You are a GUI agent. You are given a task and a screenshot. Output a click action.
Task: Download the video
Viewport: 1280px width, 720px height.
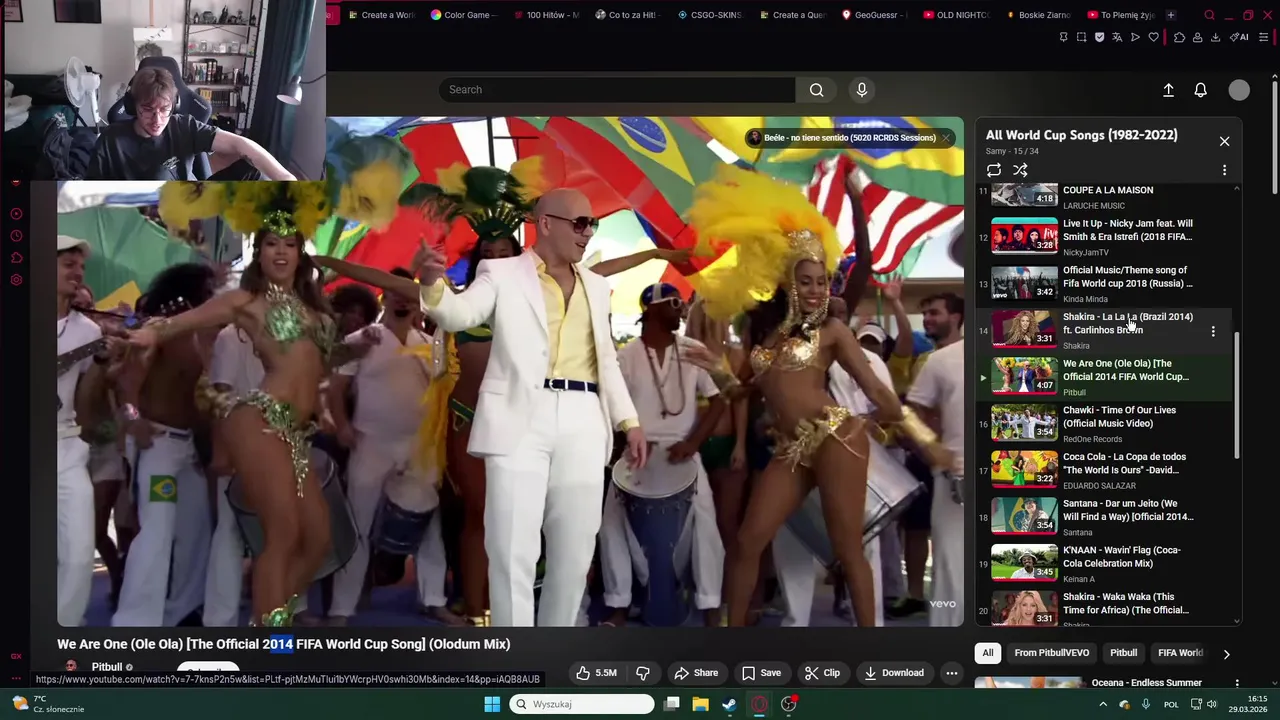tap(894, 673)
